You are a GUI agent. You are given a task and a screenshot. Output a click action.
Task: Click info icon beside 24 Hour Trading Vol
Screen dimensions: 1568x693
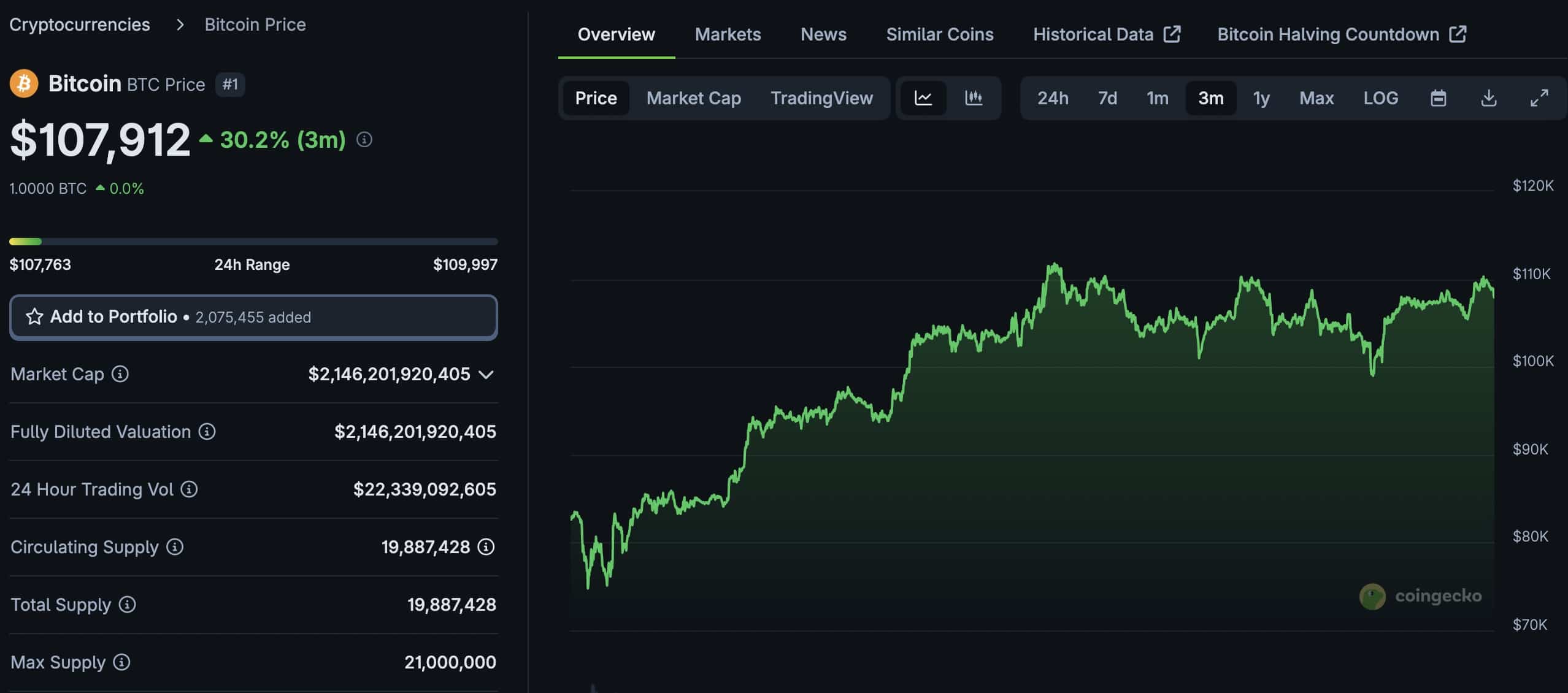pyautogui.click(x=189, y=489)
